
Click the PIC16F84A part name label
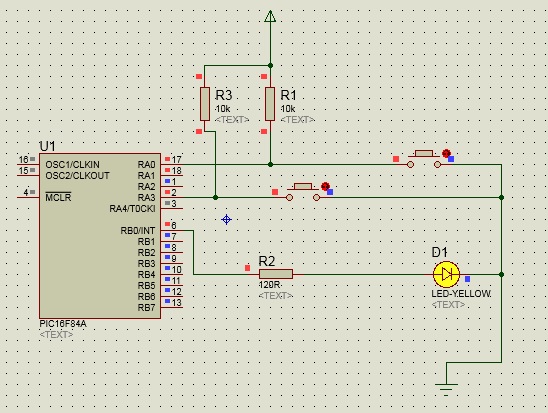pos(63,324)
